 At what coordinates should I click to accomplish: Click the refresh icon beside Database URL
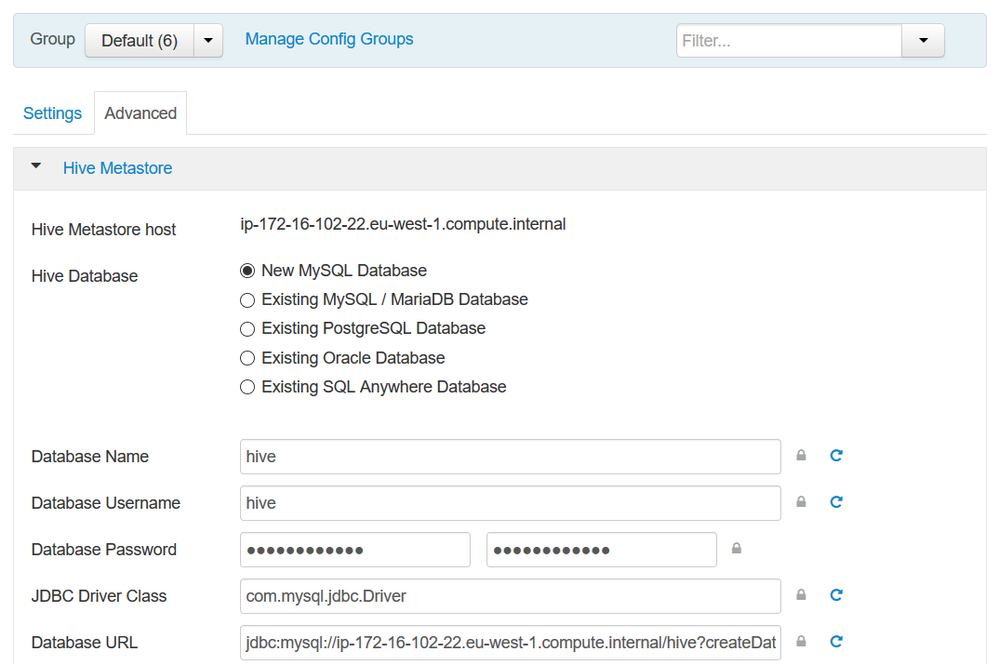pyautogui.click(x=836, y=642)
